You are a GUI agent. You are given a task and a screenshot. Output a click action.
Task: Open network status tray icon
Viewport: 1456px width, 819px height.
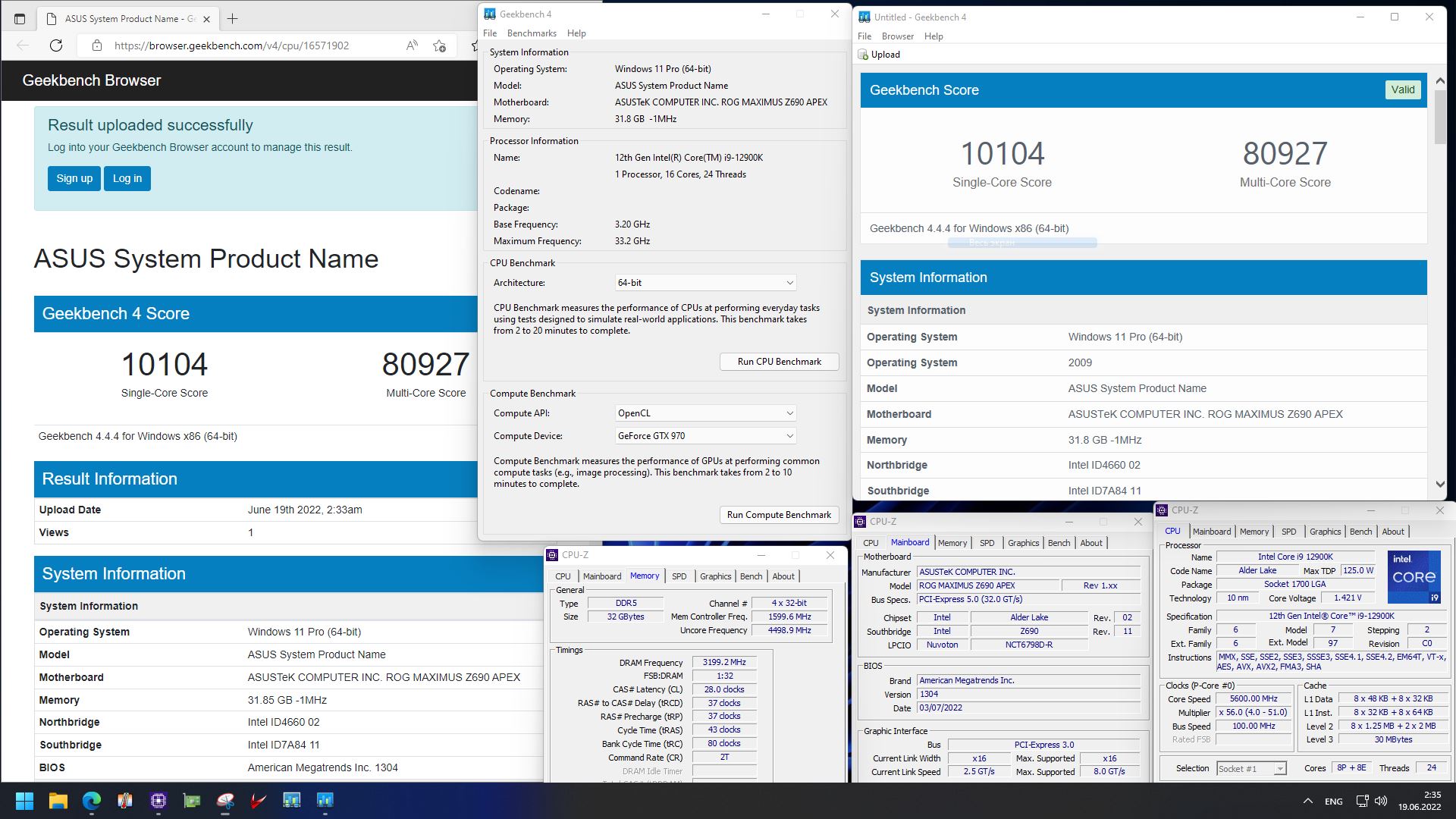tap(1362, 801)
